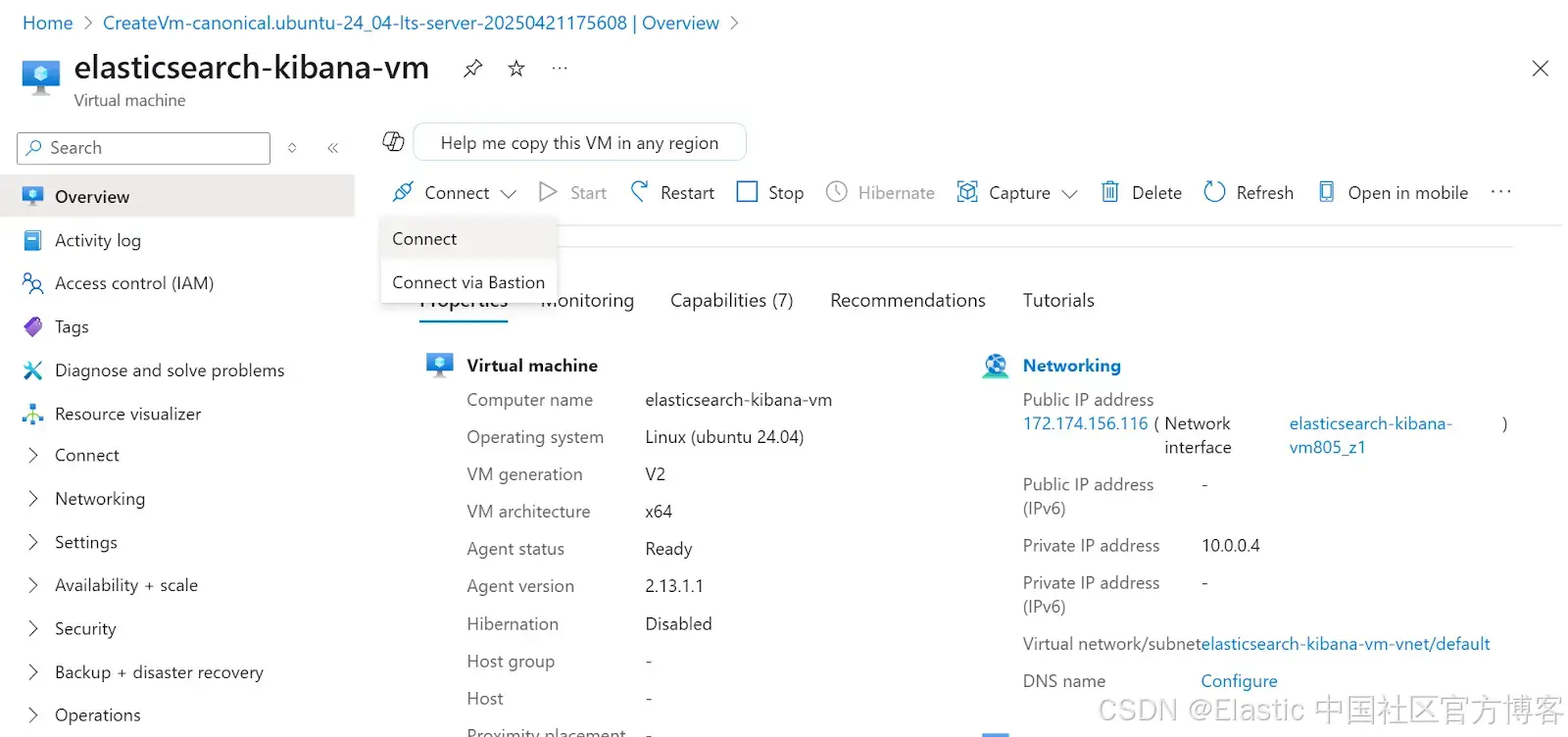Refresh the VM overview
This screenshot has height=737, width=1568.
1249,192
